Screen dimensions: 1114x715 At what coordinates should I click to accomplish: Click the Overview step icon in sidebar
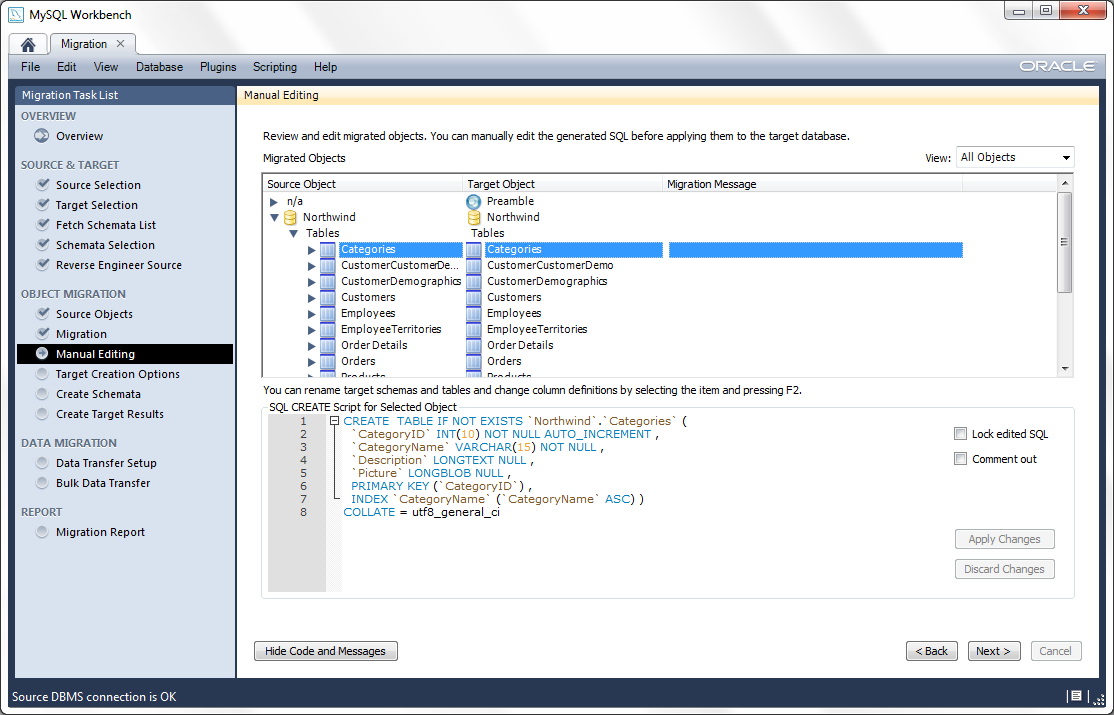click(x=42, y=136)
